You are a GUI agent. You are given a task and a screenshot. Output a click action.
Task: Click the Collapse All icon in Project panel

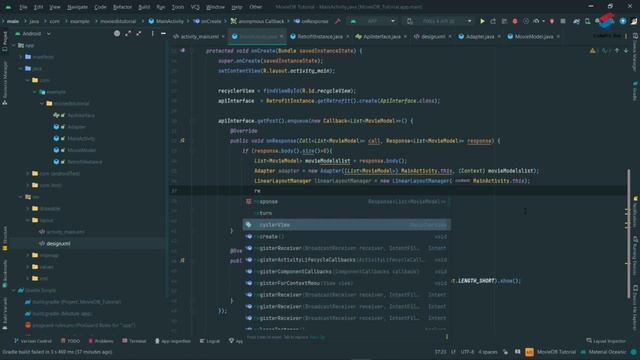pos(139,33)
